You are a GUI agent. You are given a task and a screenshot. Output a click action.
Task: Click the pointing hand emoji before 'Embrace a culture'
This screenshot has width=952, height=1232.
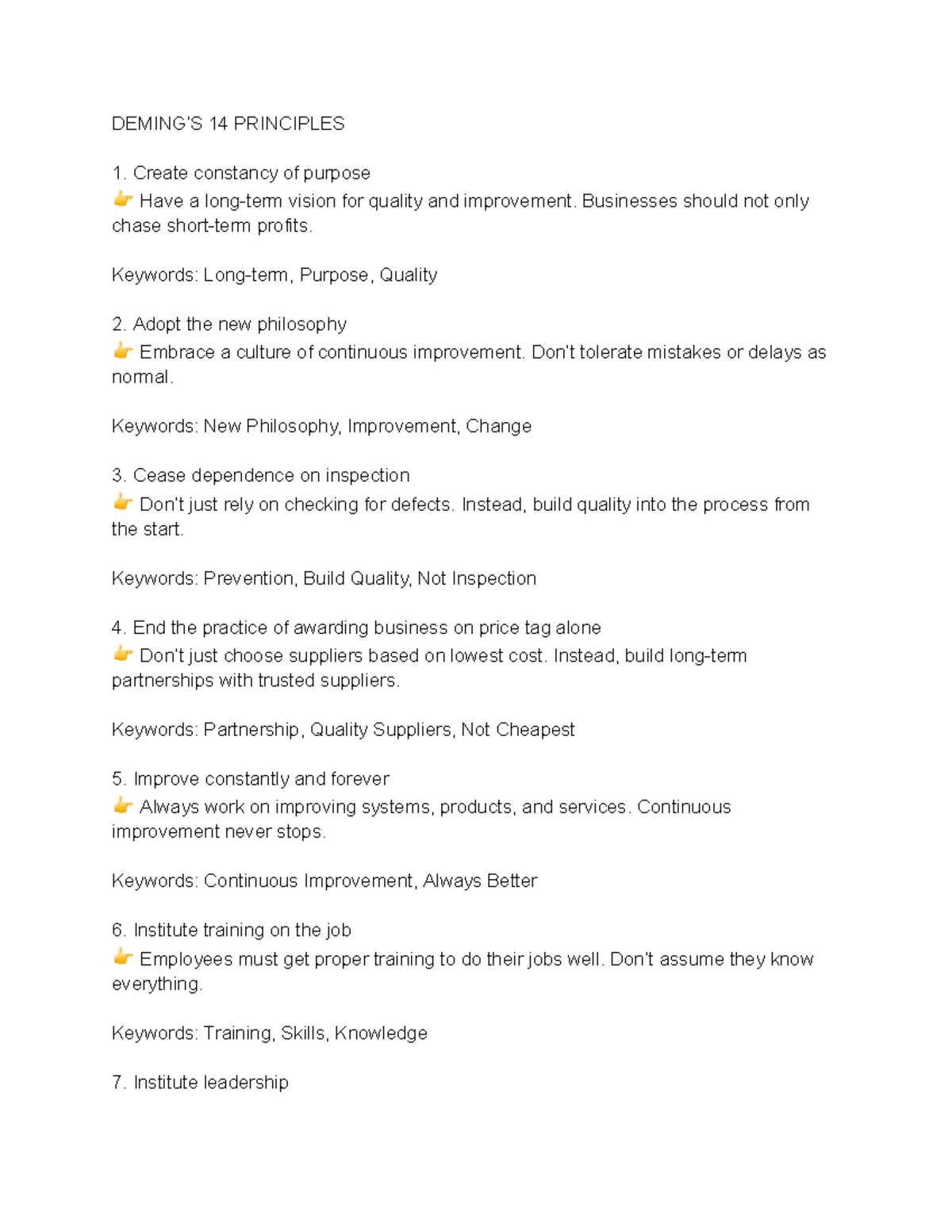pyautogui.click(x=122, y=351)
